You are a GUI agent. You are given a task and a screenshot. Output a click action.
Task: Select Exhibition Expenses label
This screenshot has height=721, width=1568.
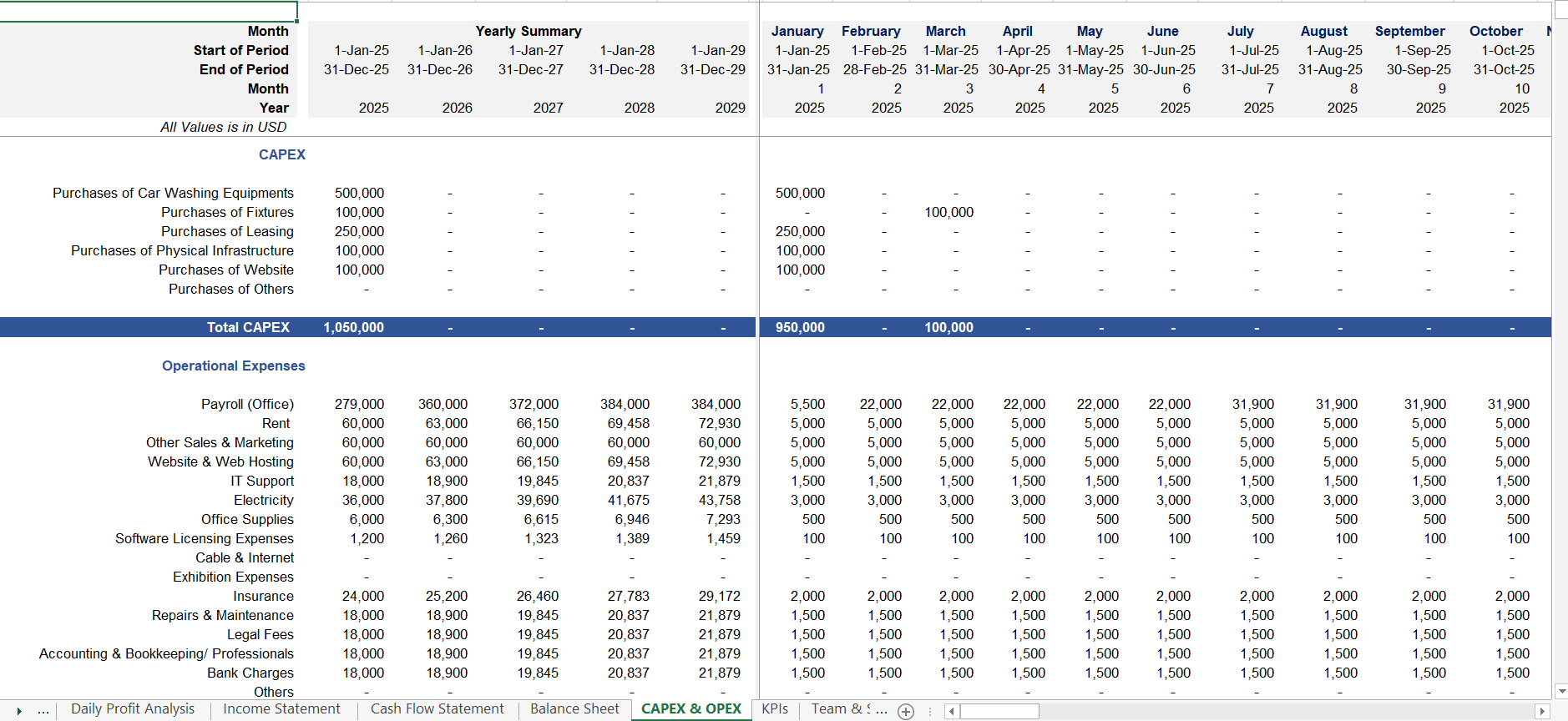[x=233, y=577]
